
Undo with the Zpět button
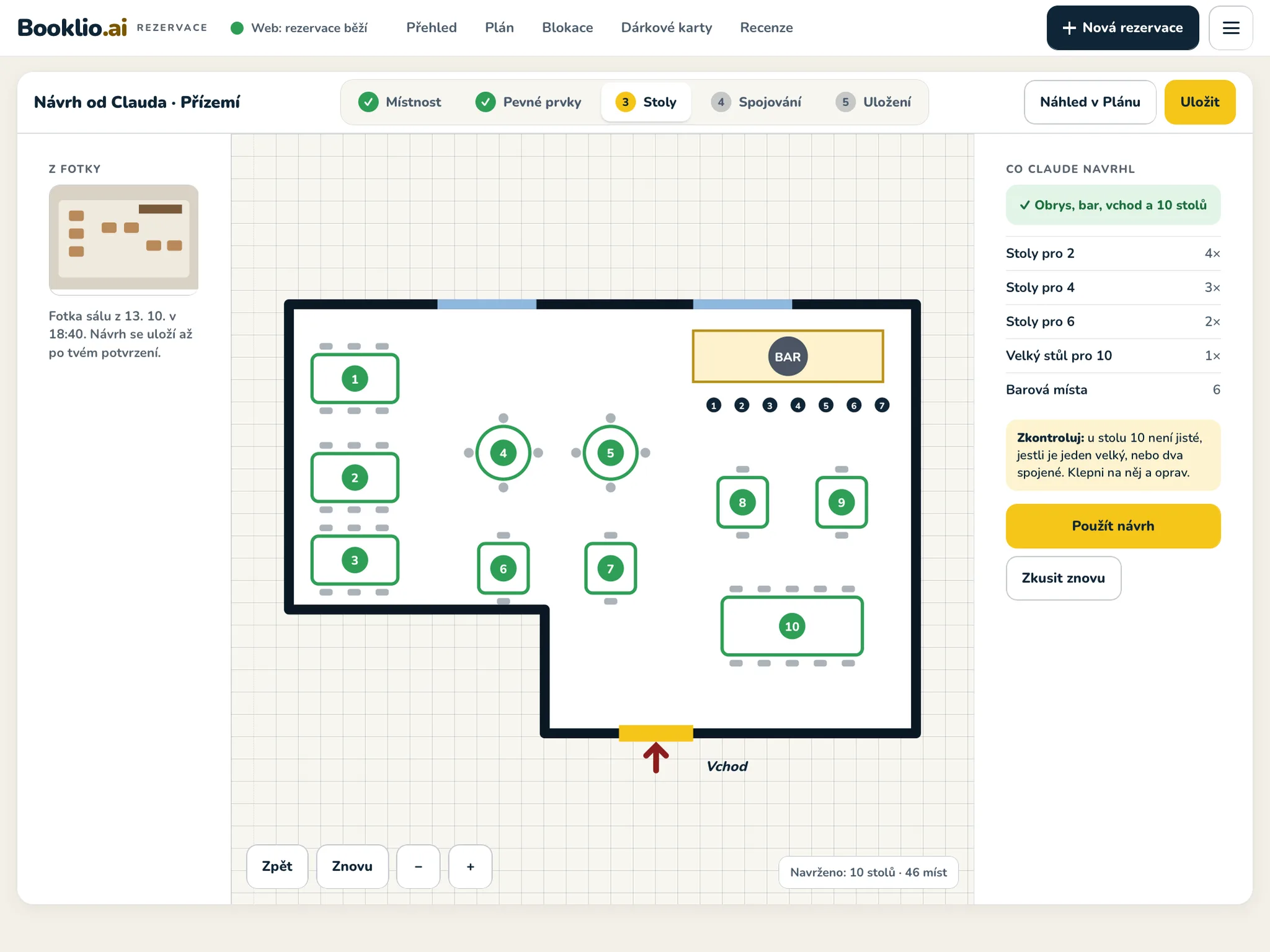point(277,866)
